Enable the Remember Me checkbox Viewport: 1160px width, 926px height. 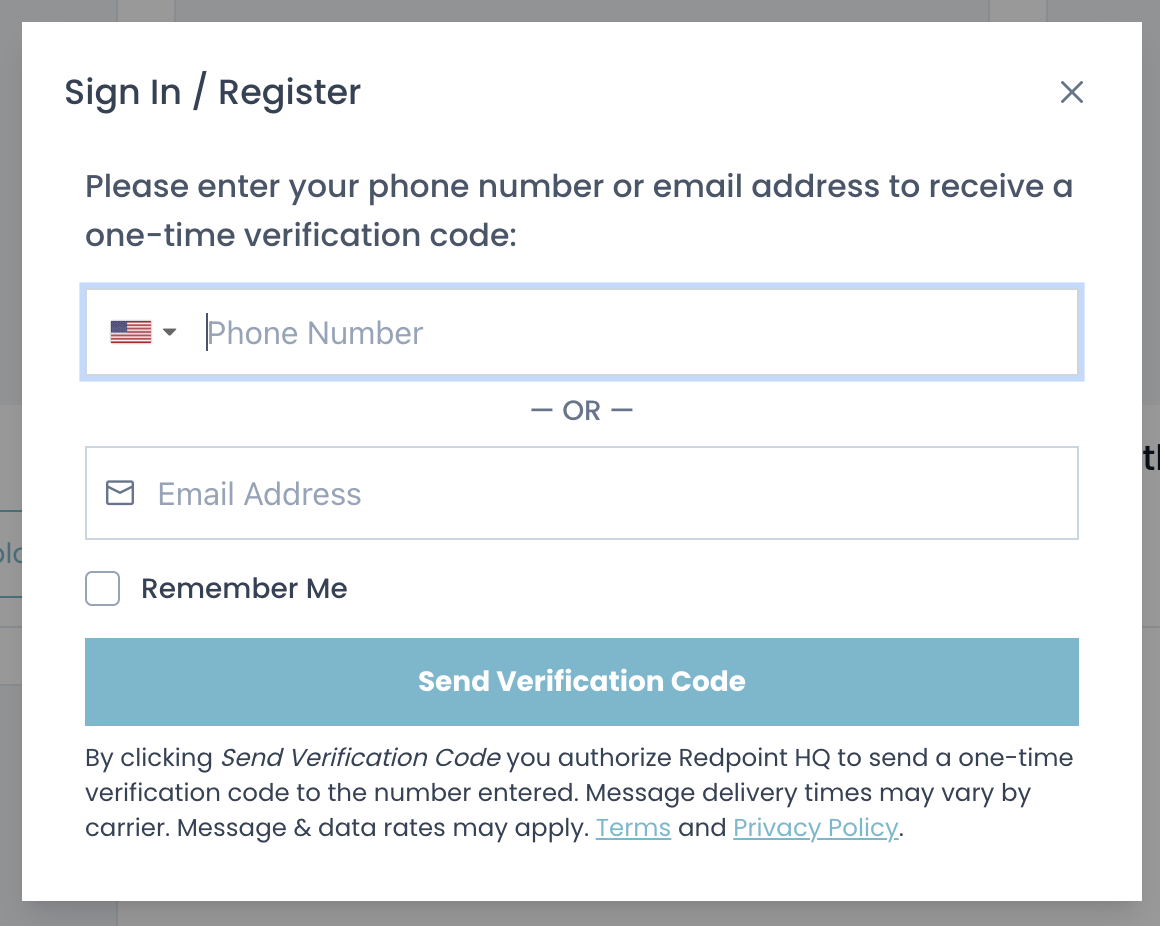click(103, 589)
